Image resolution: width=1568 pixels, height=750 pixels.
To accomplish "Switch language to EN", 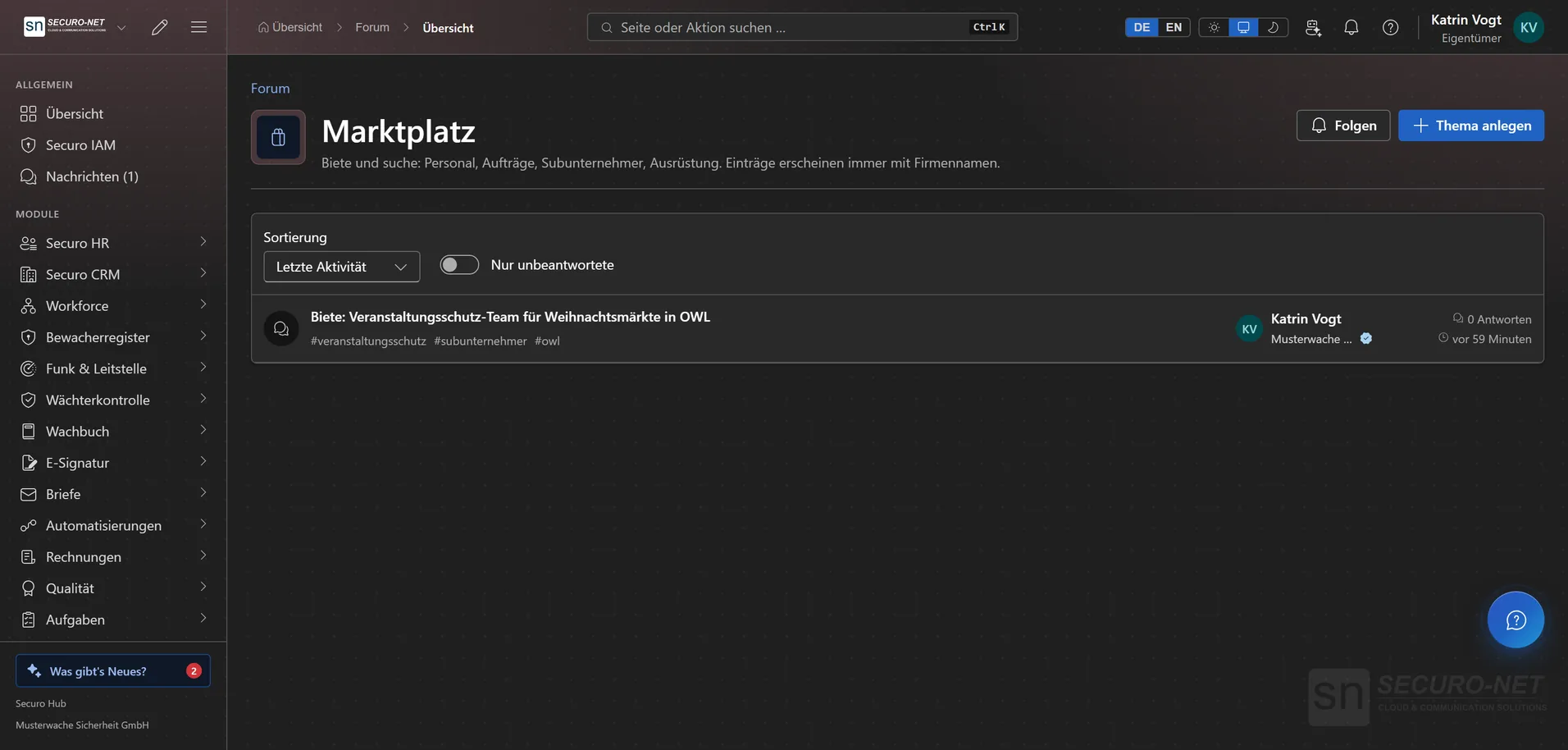I will [x=1174, y=27].
